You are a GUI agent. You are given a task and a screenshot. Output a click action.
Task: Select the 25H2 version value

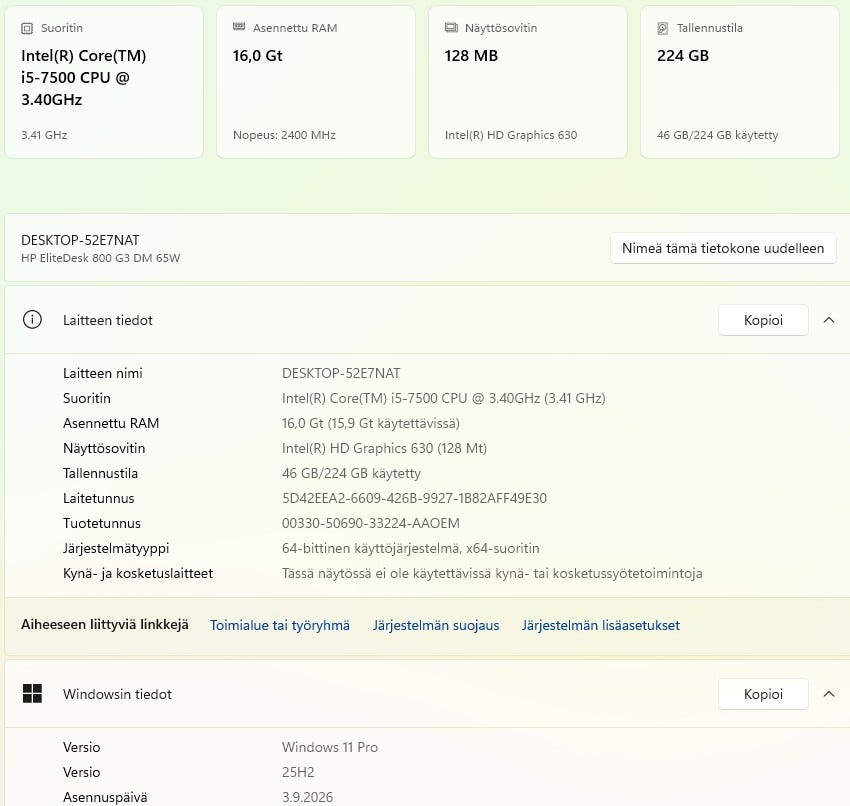[x=298, y=772]
